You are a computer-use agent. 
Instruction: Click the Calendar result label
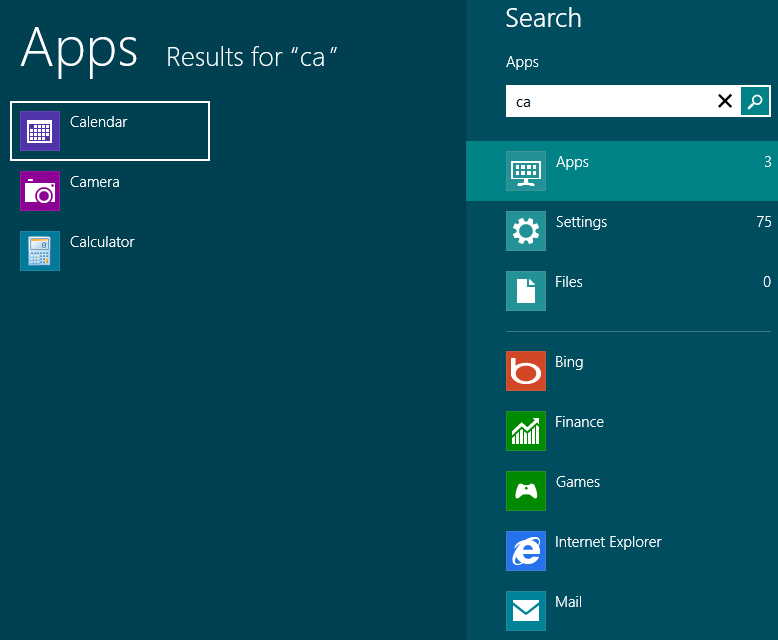tap(99, 122)
